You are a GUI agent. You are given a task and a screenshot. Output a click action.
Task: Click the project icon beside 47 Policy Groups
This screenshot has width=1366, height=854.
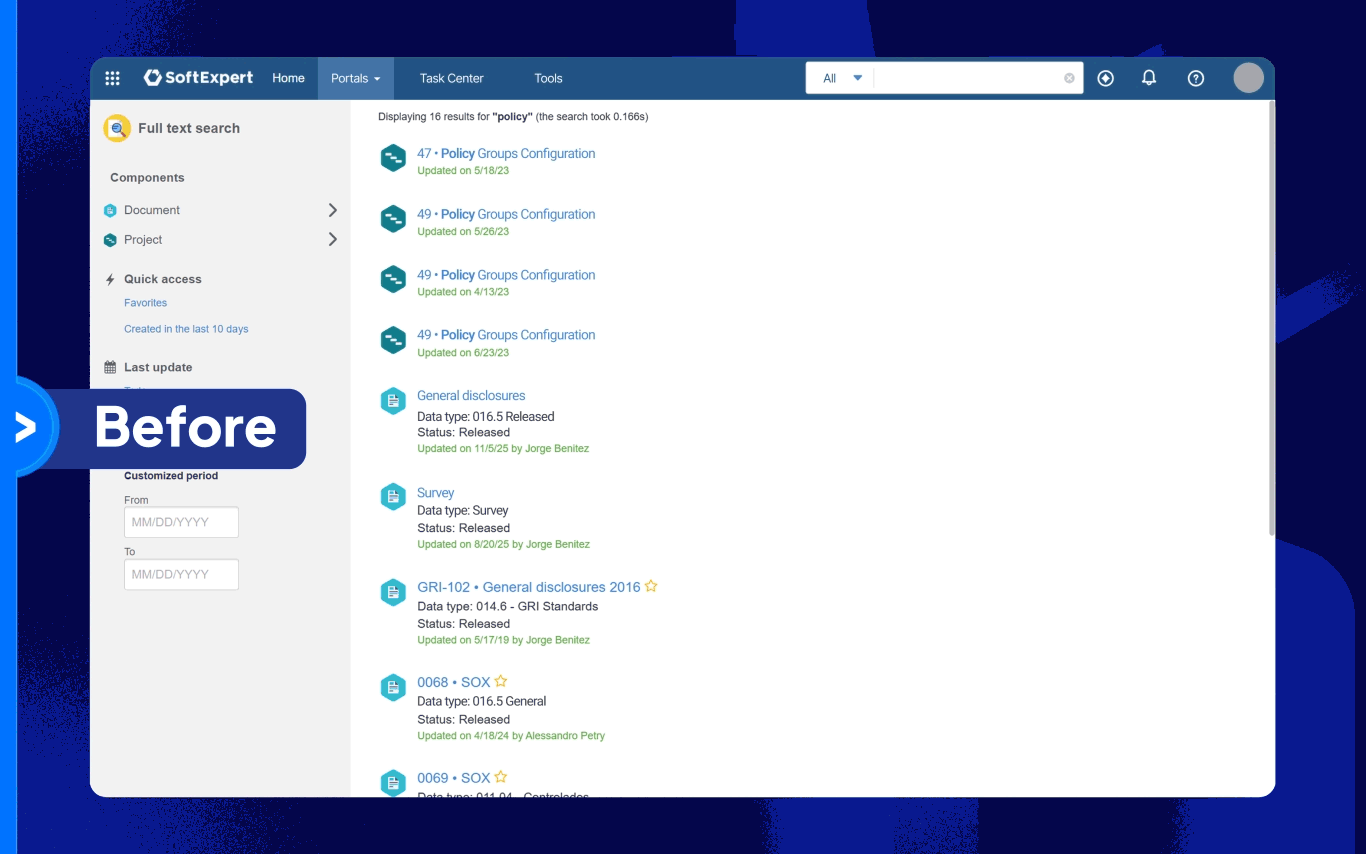click(393, 158)
